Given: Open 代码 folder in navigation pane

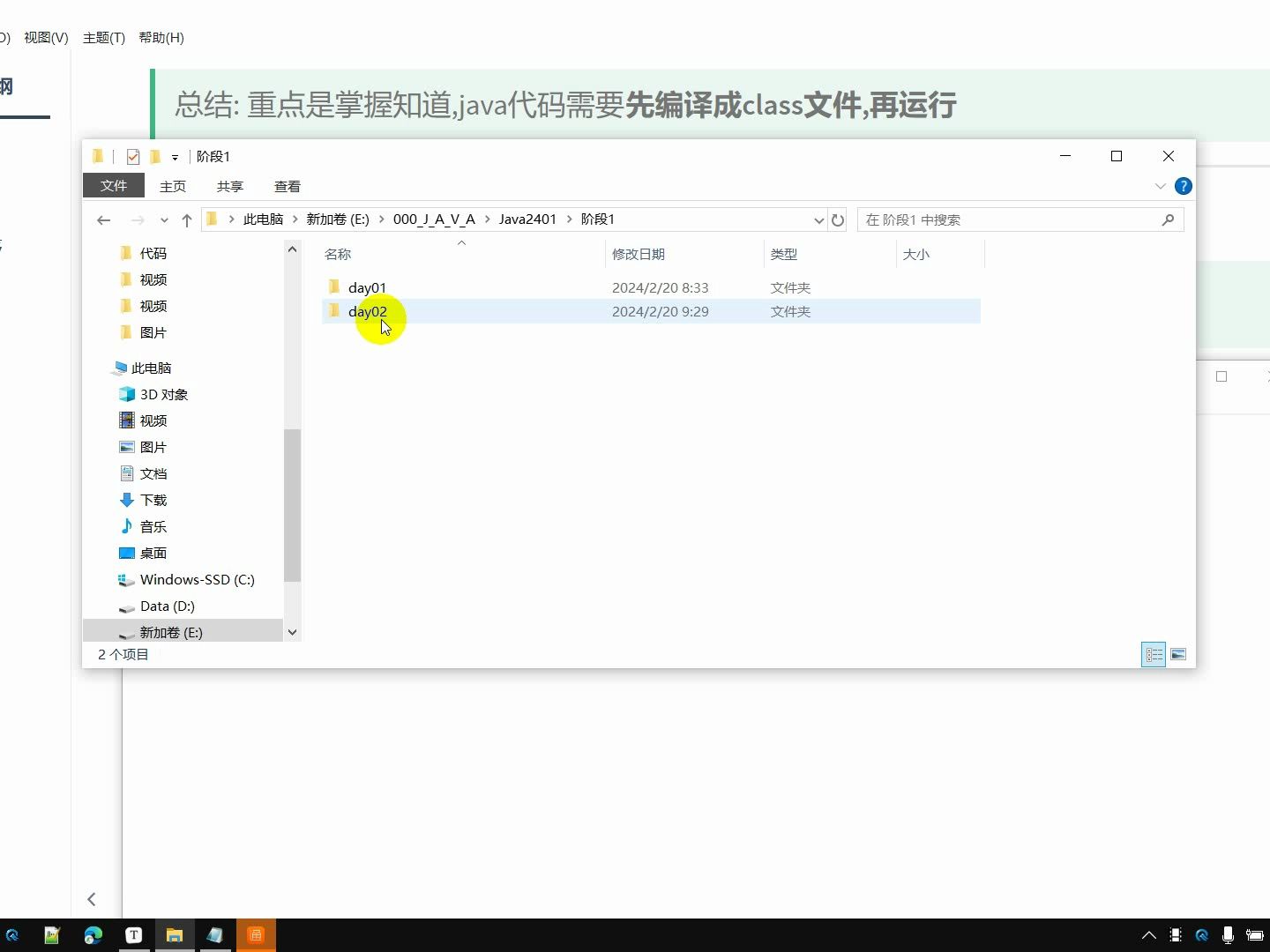Looking at the screenshot, I should pos(153,253).
